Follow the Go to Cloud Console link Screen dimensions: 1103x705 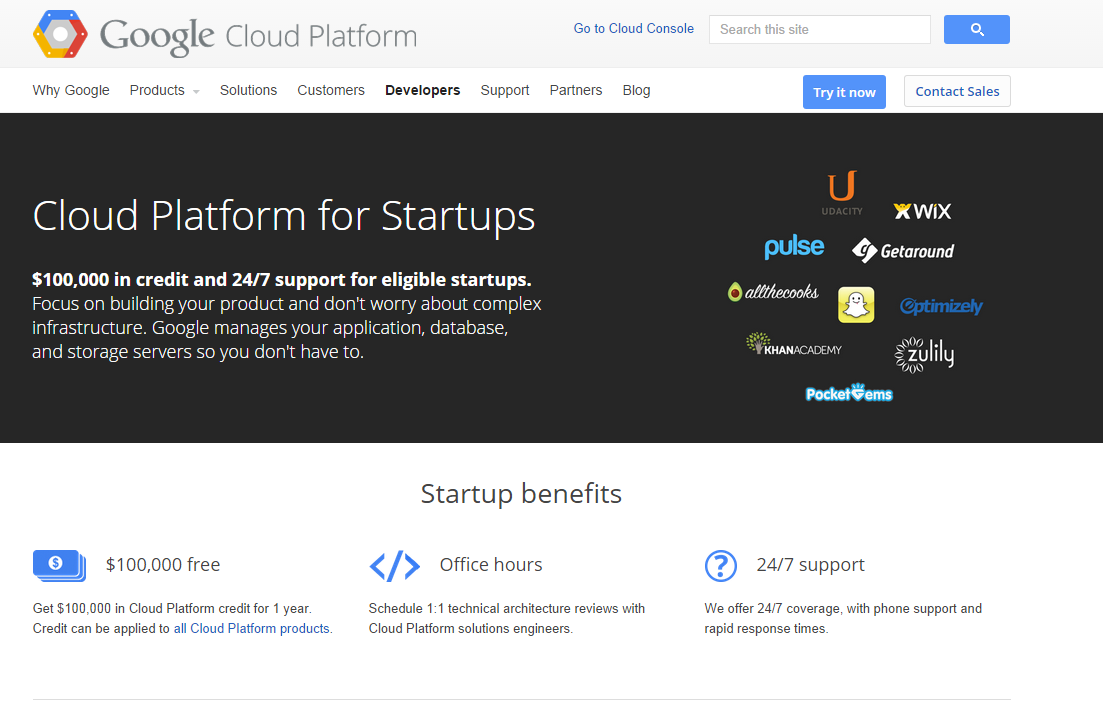[633, 29]
